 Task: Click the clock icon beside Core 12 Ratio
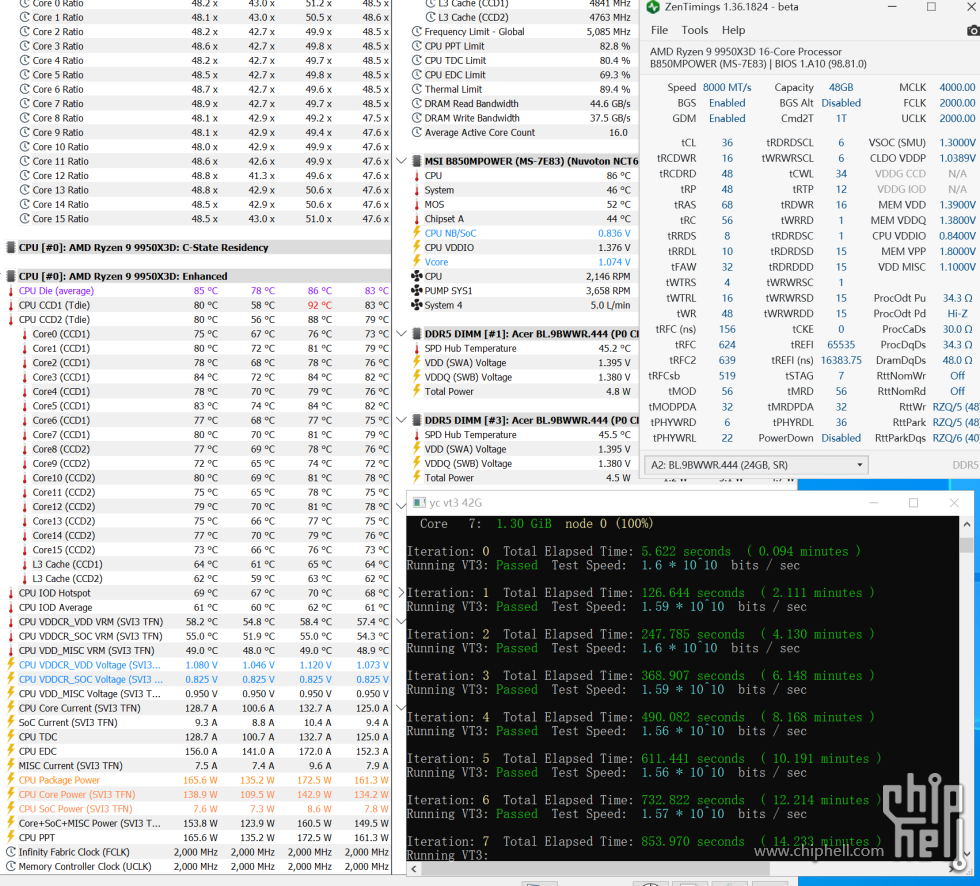(x=25, y=176)
